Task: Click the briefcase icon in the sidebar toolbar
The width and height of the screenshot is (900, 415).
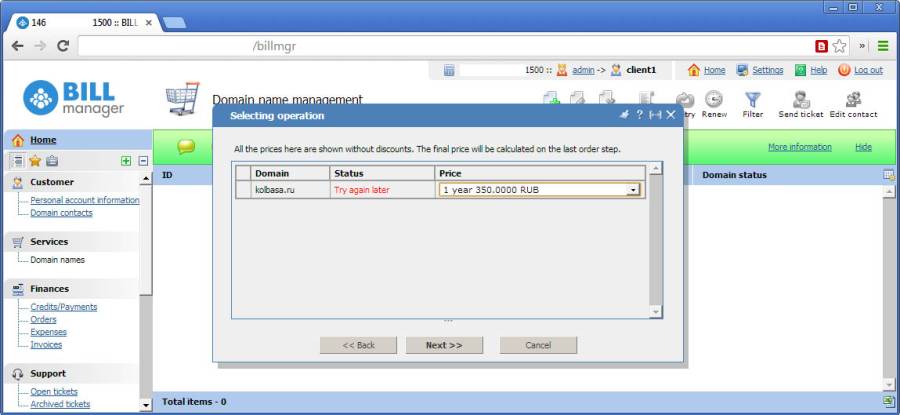Action: (x=52, y=161)
